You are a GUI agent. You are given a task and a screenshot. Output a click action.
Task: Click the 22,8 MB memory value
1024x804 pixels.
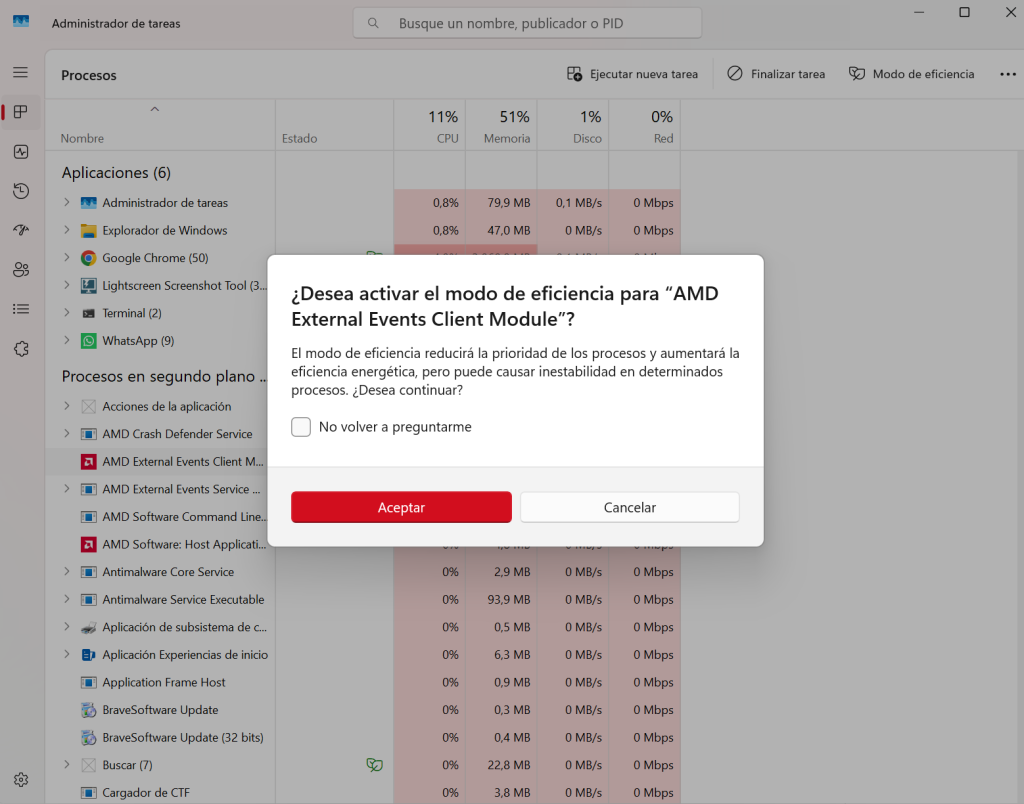coord(509,765)
